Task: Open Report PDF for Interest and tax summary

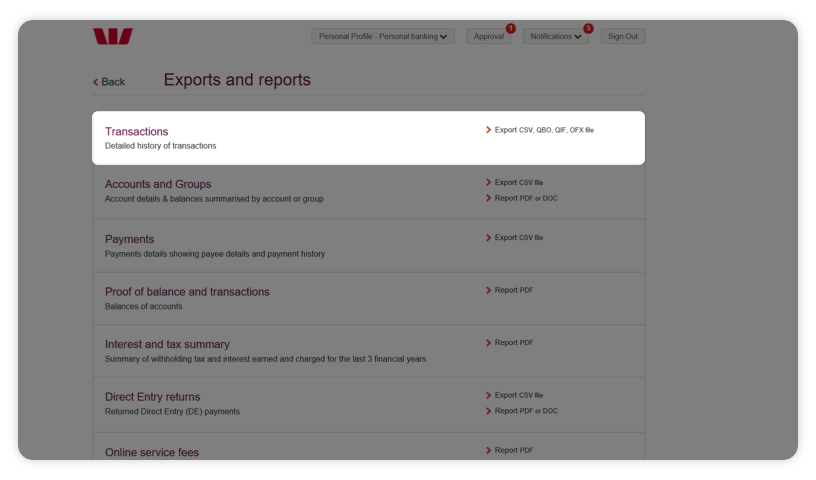Action: (x=513, y=343)
